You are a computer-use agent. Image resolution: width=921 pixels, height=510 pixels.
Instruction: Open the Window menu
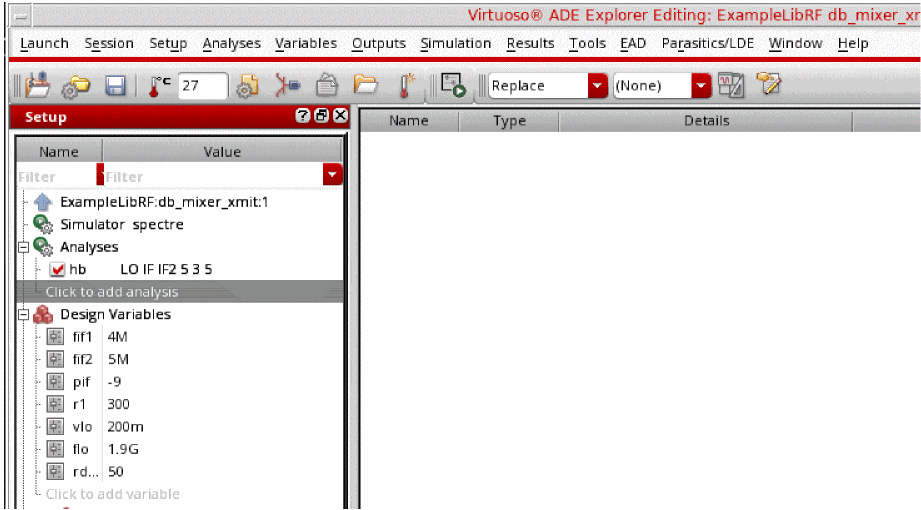coord(795,43)
